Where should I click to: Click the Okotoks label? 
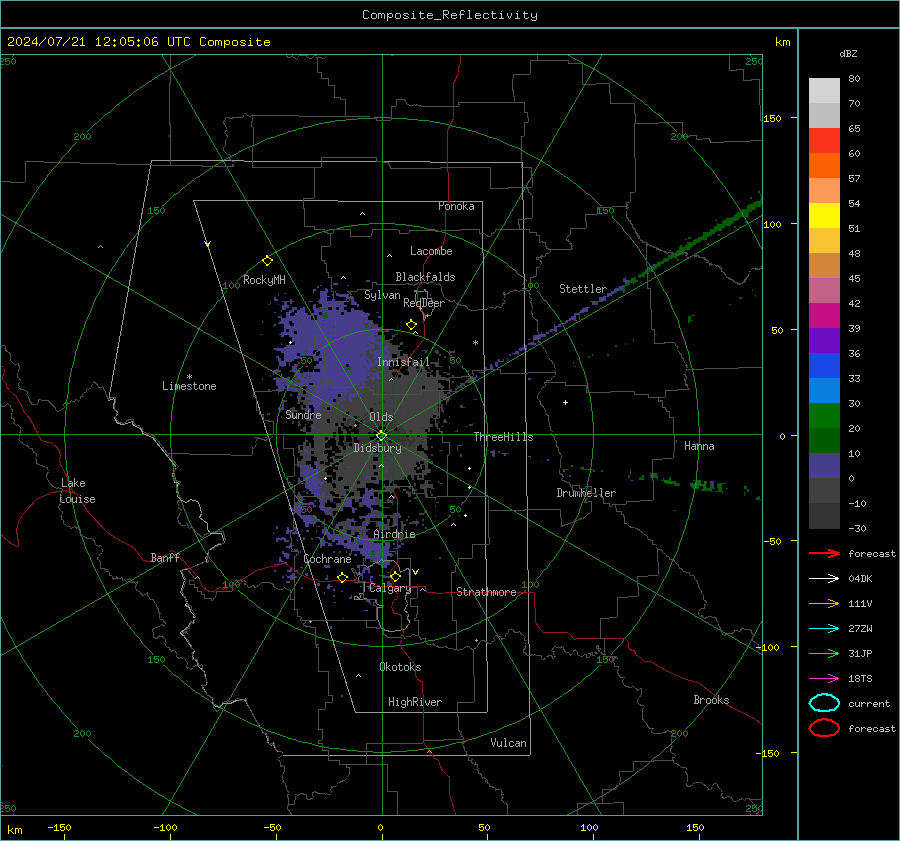[x=400, y=667]
